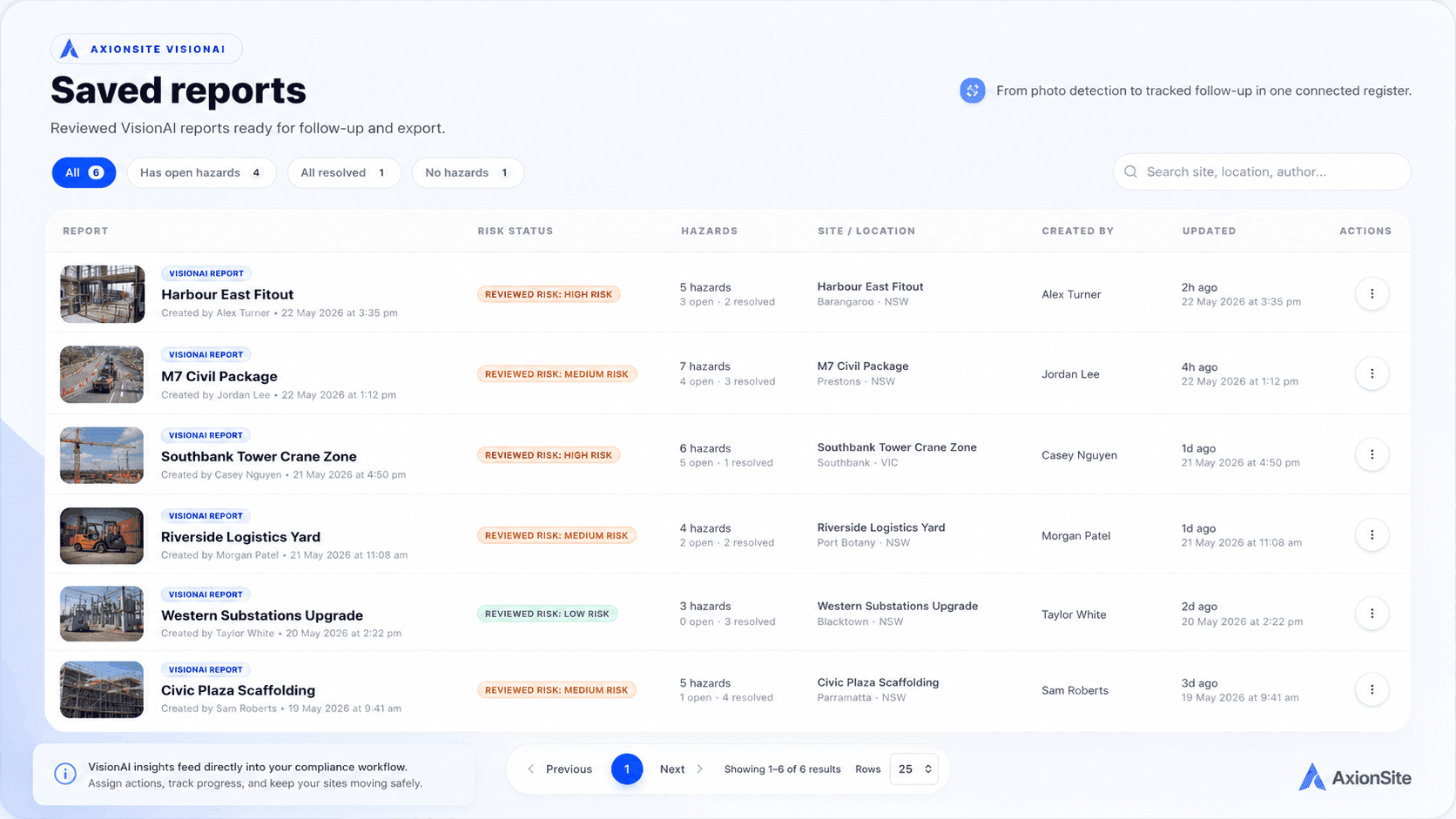1456x819 pixels.
Task: Show All resolved reports
Action: click(x=344, y=172)
